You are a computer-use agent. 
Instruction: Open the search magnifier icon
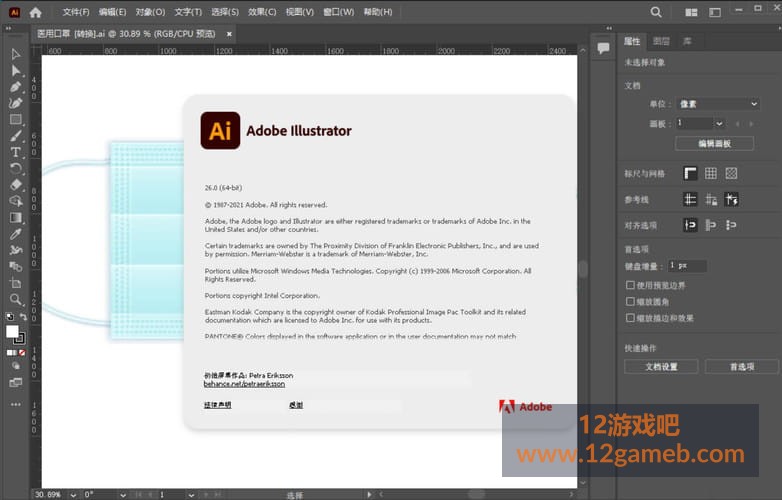[x=656, y=12]
